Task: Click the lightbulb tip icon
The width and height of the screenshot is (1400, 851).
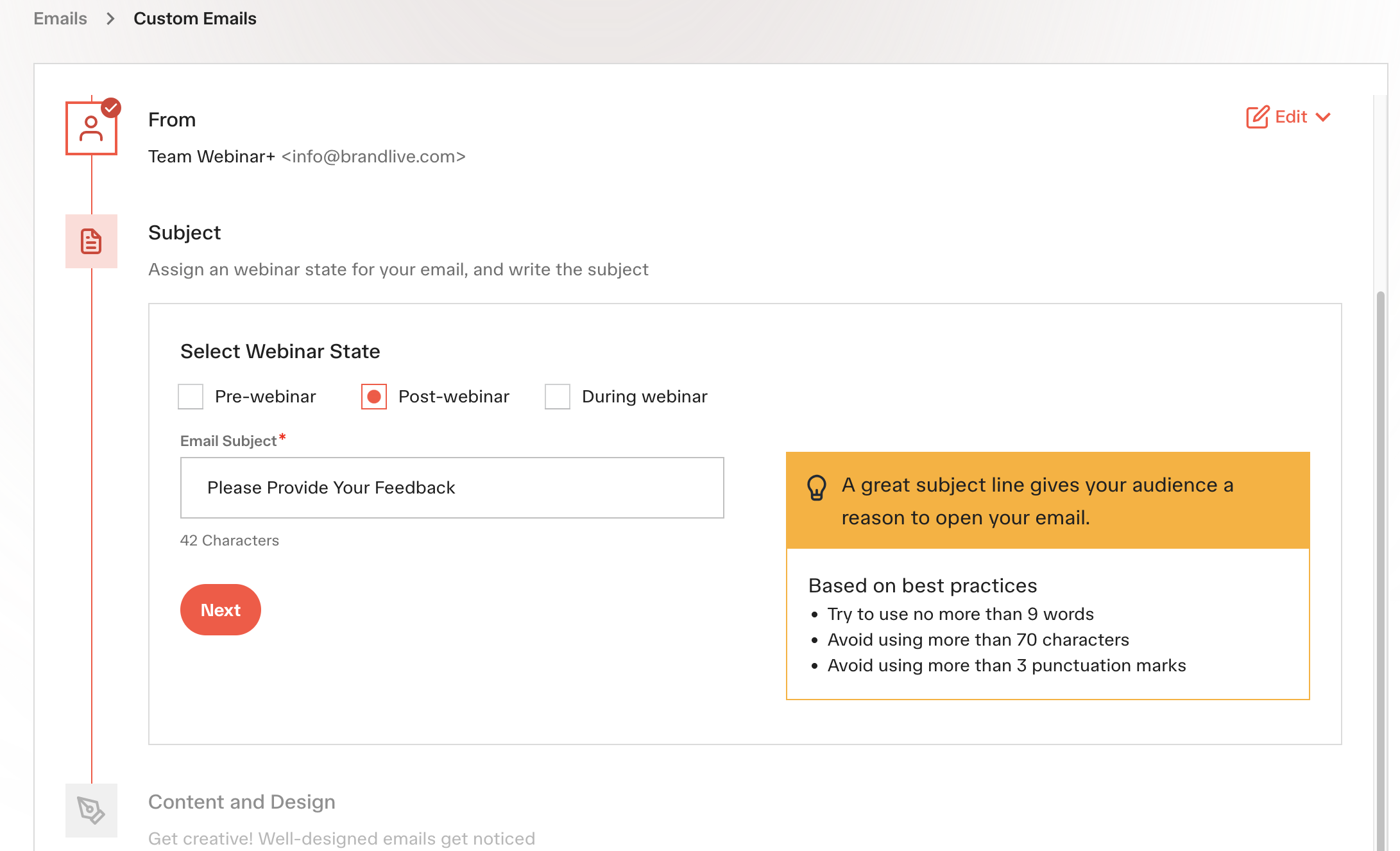Action: [817, 488]
